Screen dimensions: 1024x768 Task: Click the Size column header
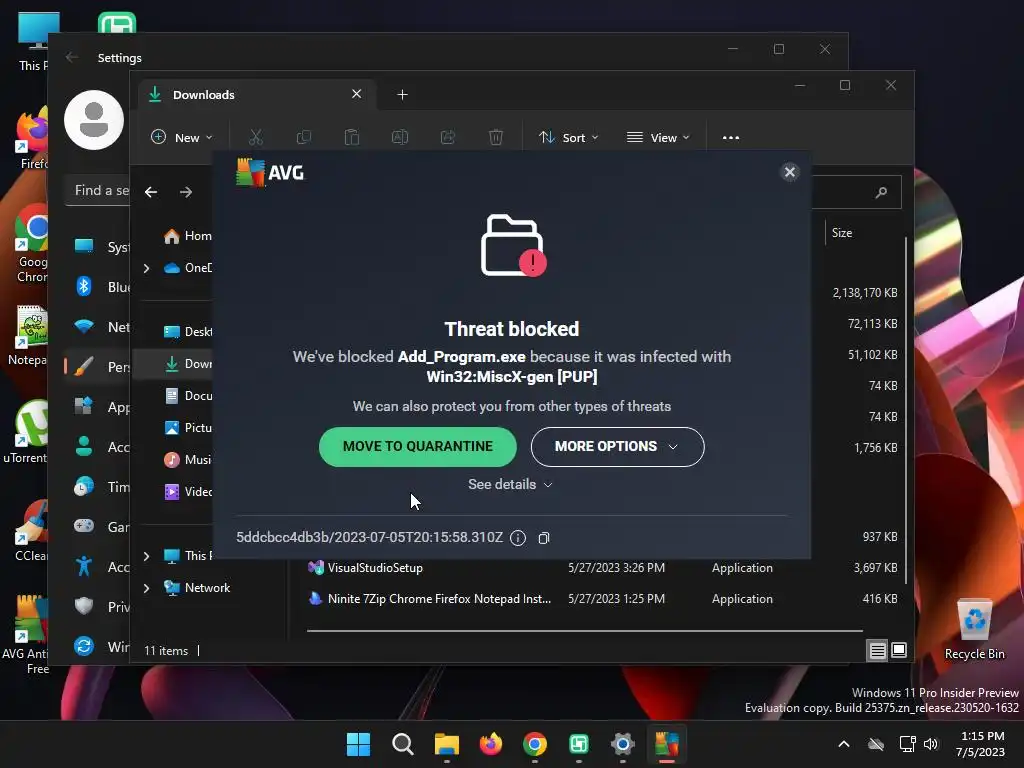coord(842,233)
